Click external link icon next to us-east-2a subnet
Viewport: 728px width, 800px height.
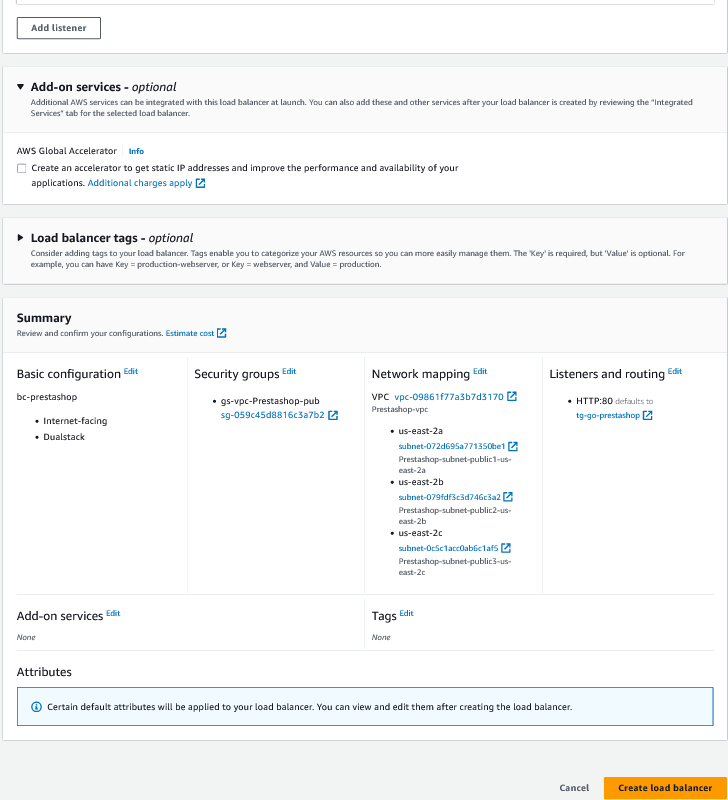[x=513, y=446]
